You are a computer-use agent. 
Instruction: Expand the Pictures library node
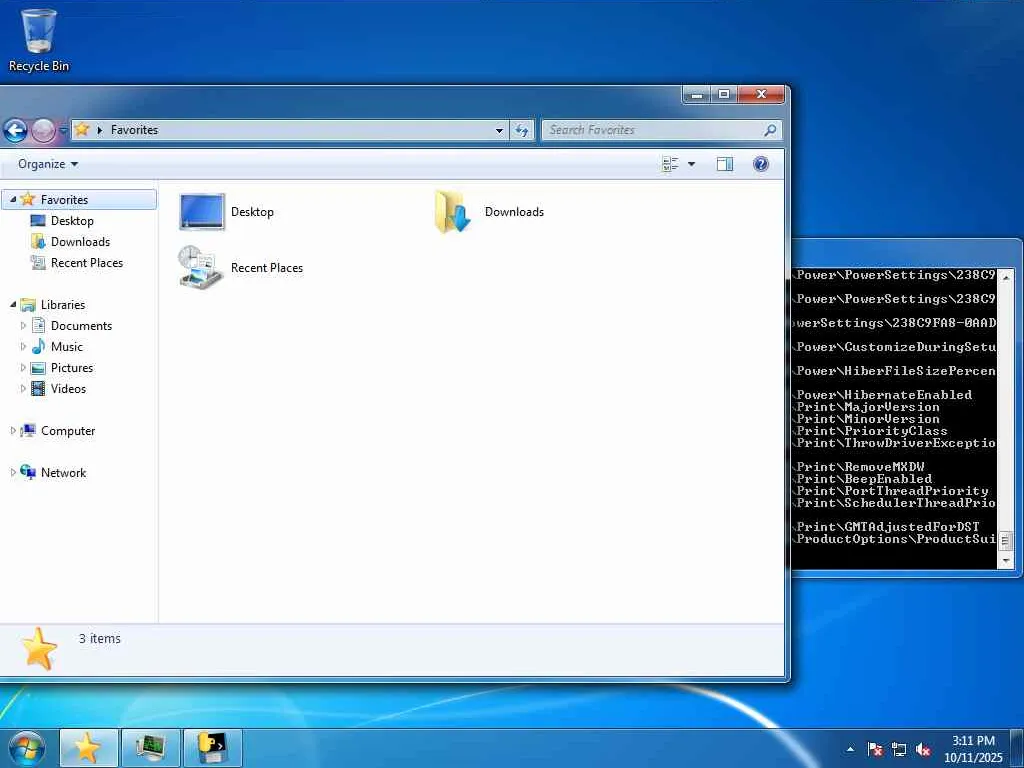coord(24,368)
